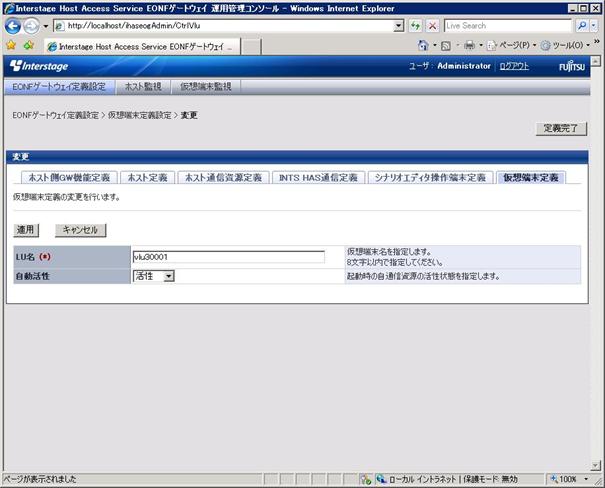The width and height of the screenshot is (605, 488).
Task: Click the Interstage logo
Action: click(x=39, y=66)
